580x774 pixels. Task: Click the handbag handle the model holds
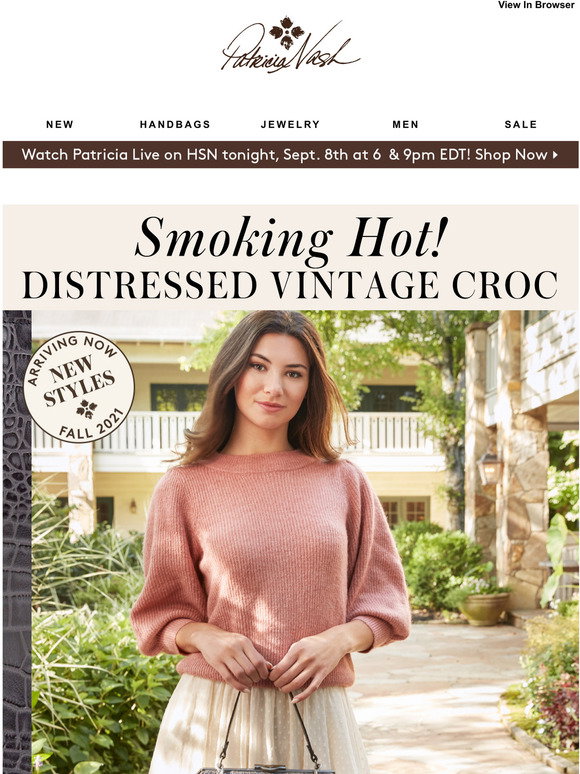[270, 730]
